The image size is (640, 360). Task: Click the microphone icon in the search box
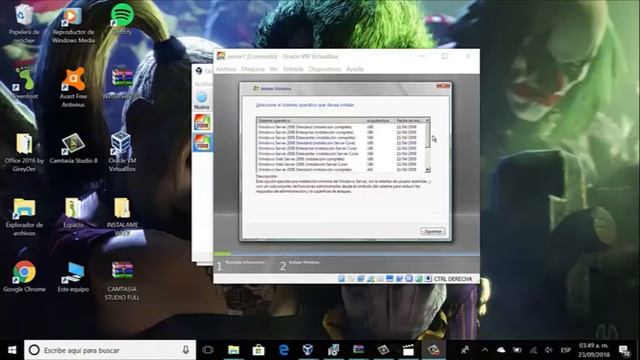coord(186,350)
